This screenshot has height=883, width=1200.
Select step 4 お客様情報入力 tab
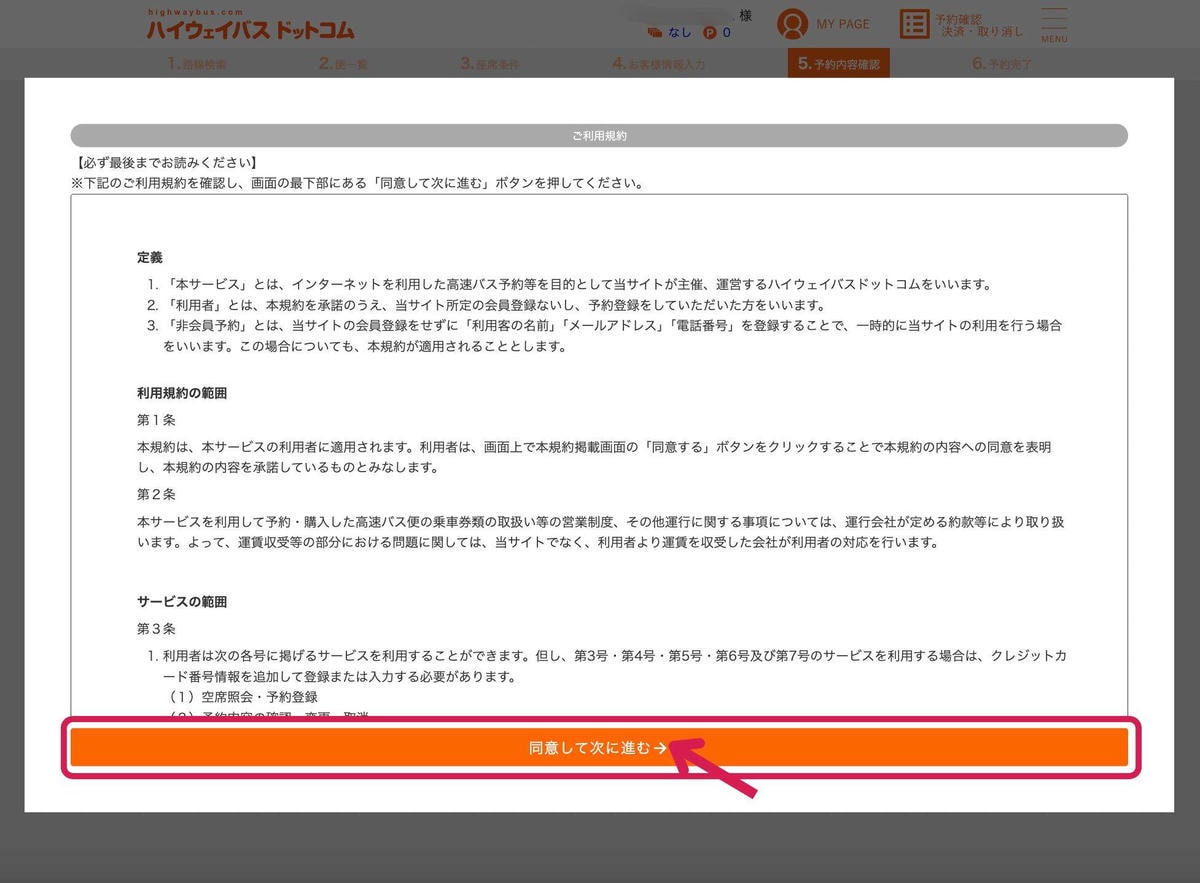pos(659,64)
